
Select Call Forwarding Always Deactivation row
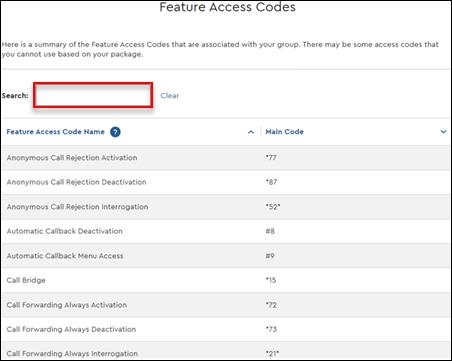click(x=226, y=329)
